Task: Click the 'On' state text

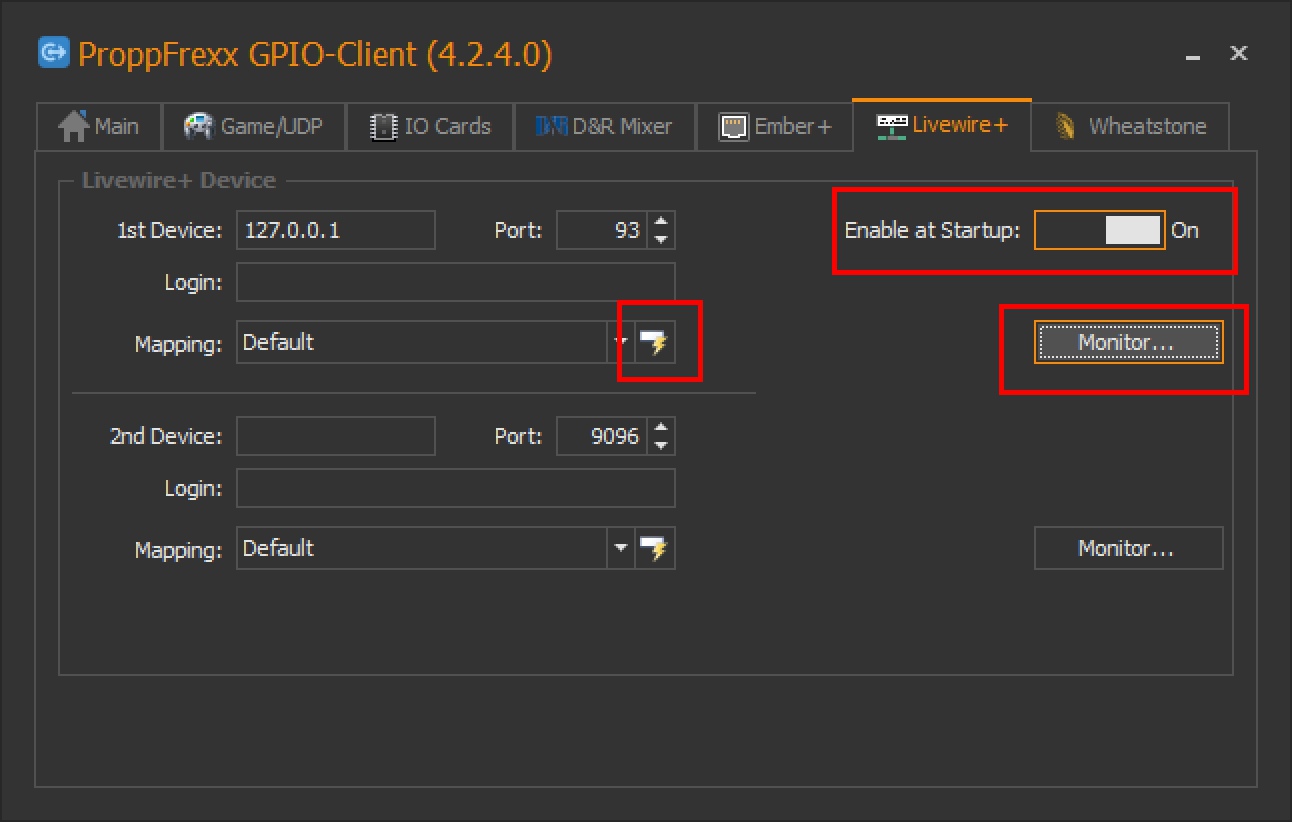Action: coord(1185,230)
